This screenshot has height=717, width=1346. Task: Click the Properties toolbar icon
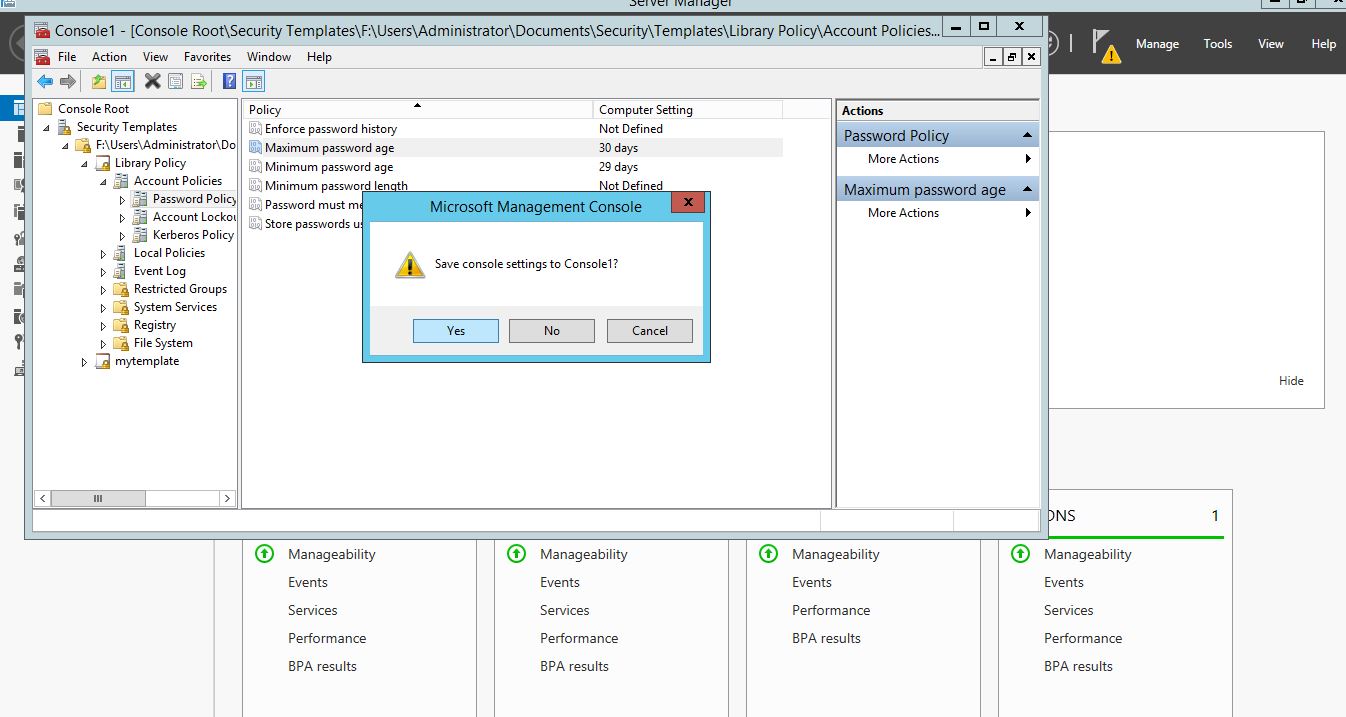point(176,82)
